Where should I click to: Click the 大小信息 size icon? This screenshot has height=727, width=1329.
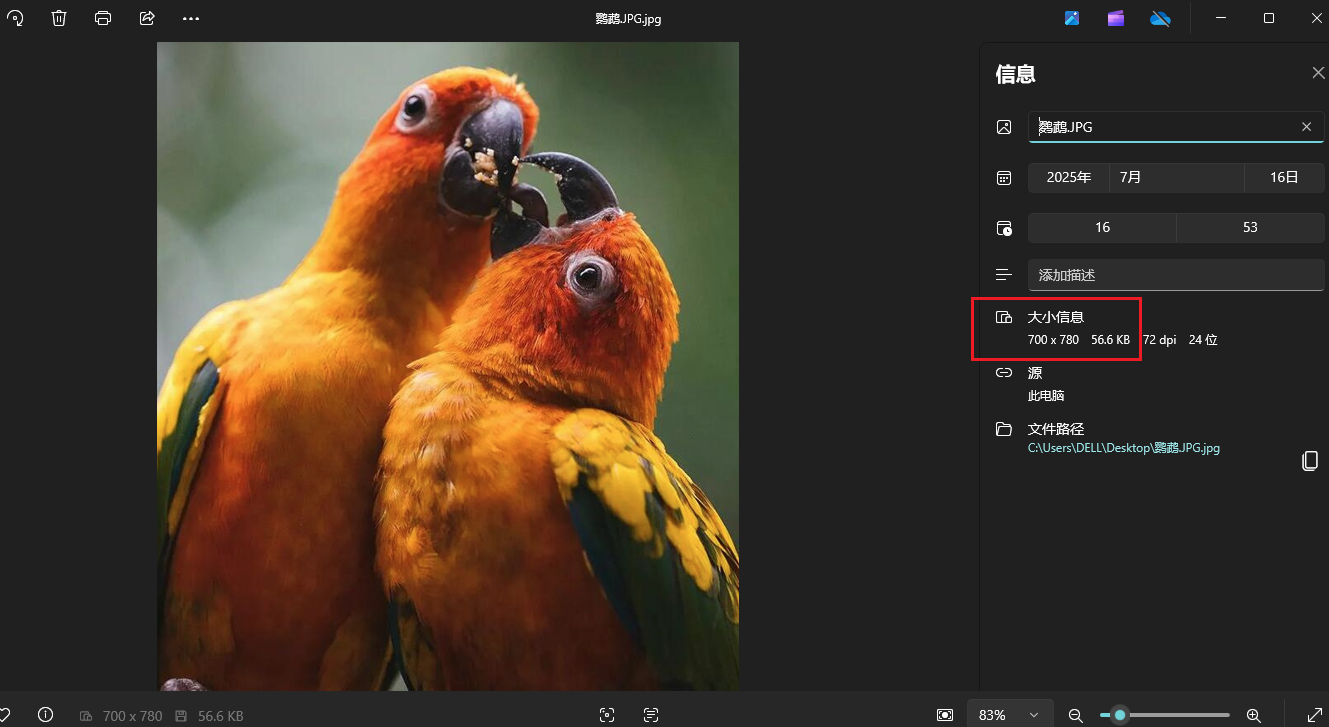tap(1004, 318)
